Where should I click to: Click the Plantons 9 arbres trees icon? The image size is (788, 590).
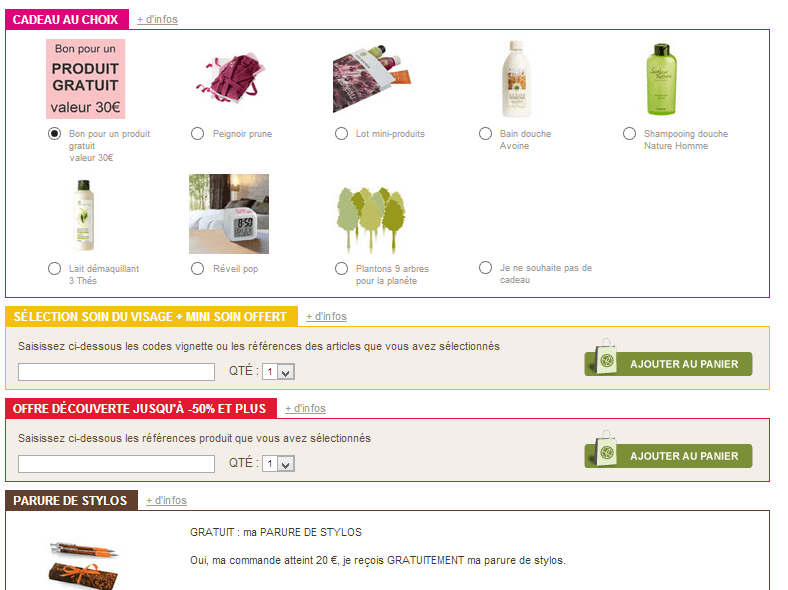click(371, 220)
